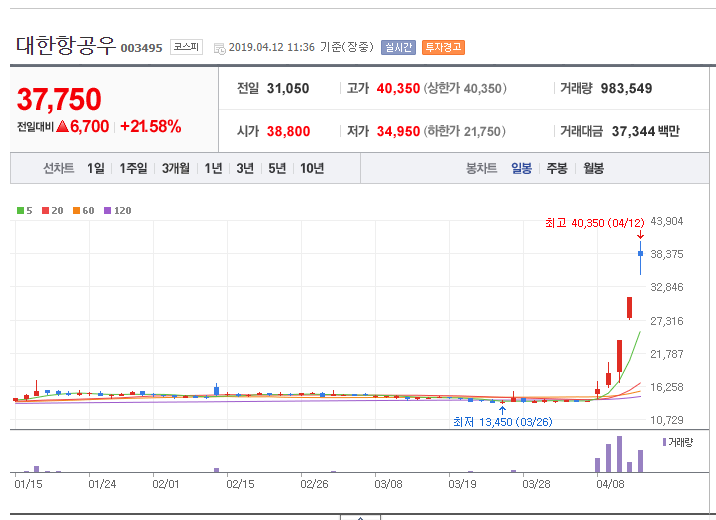Viewport: 716px width, 520px height.
Task: Switch to 주봉 weekly candle chart
Action: click(557, 168)
